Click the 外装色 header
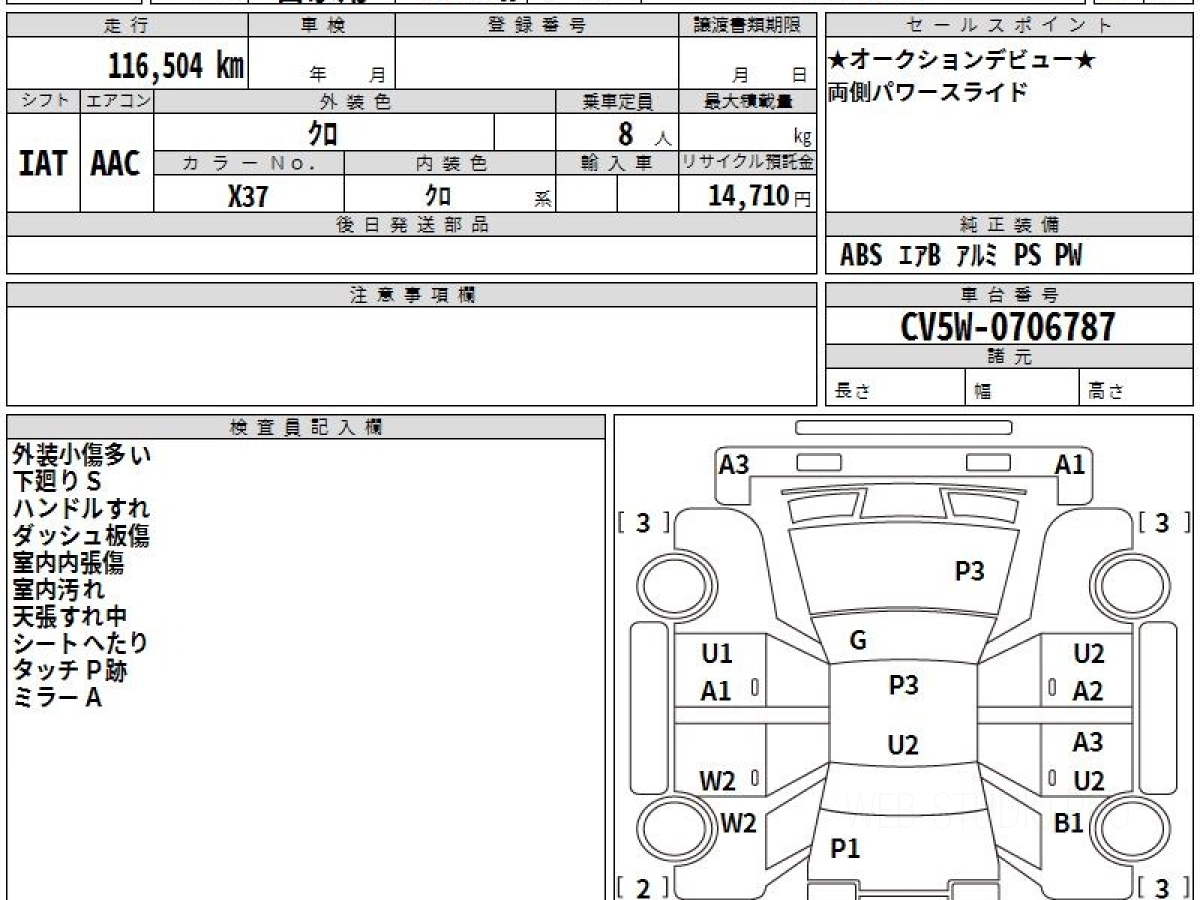1200x900 pixels. 355,101
